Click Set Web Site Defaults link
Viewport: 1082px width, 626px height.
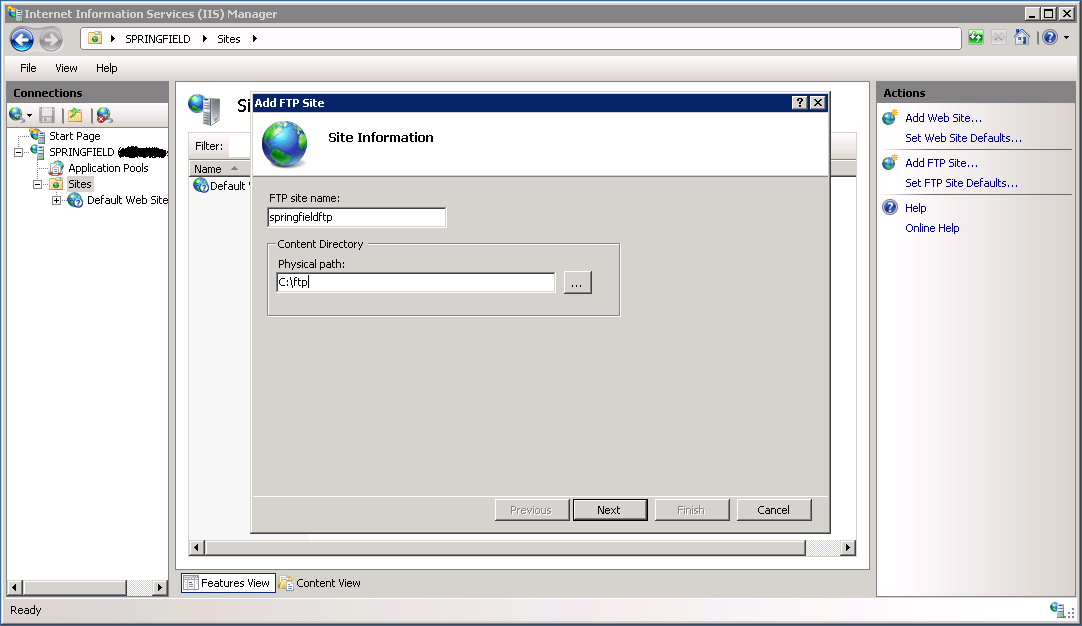pyautogui.click(x=963, y=138)
